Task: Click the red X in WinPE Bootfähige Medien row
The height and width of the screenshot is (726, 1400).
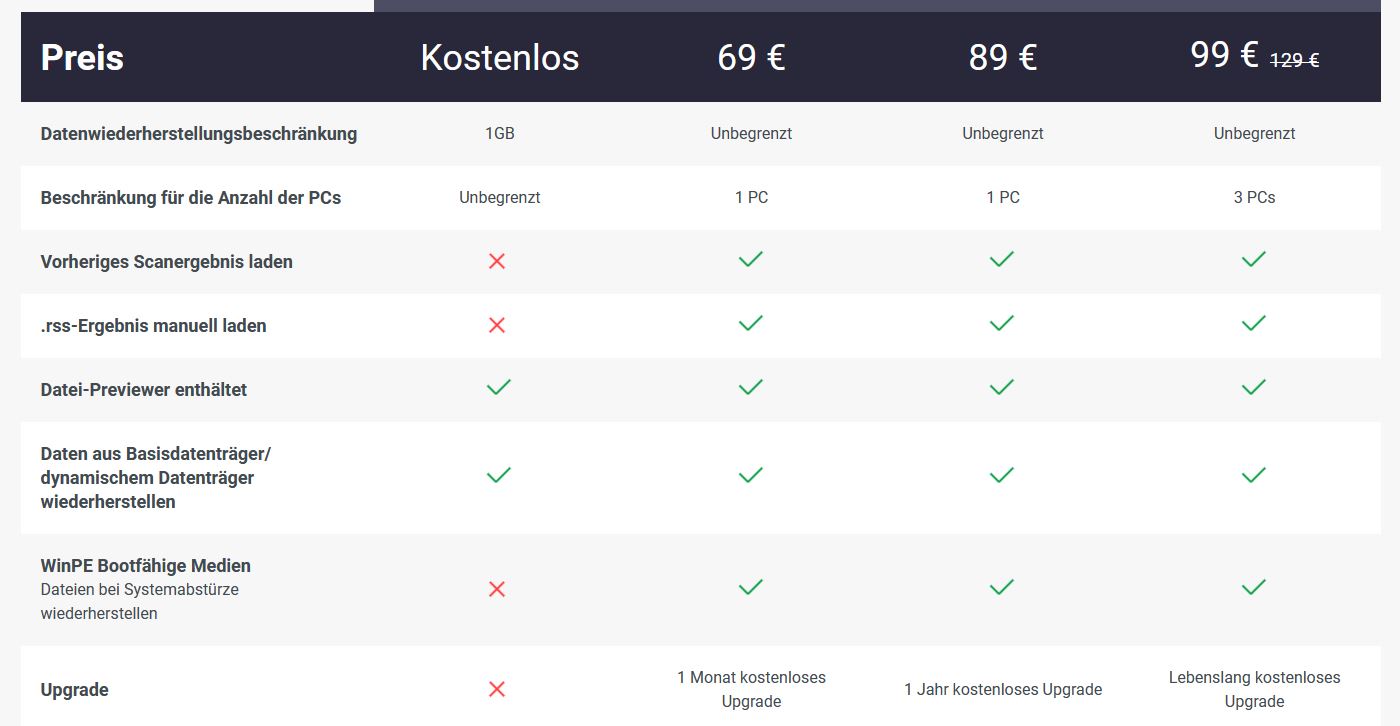Action: [497, 589]
